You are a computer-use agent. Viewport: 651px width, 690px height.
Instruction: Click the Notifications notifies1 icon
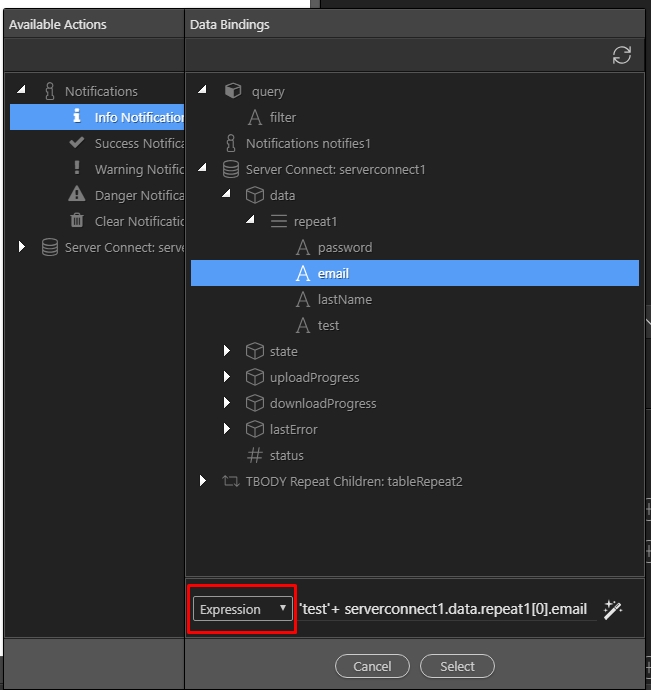point(231,143)
